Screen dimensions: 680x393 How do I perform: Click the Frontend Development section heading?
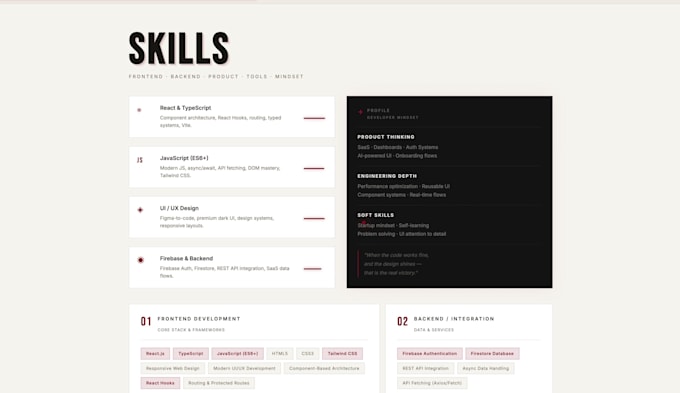[199, 319]
